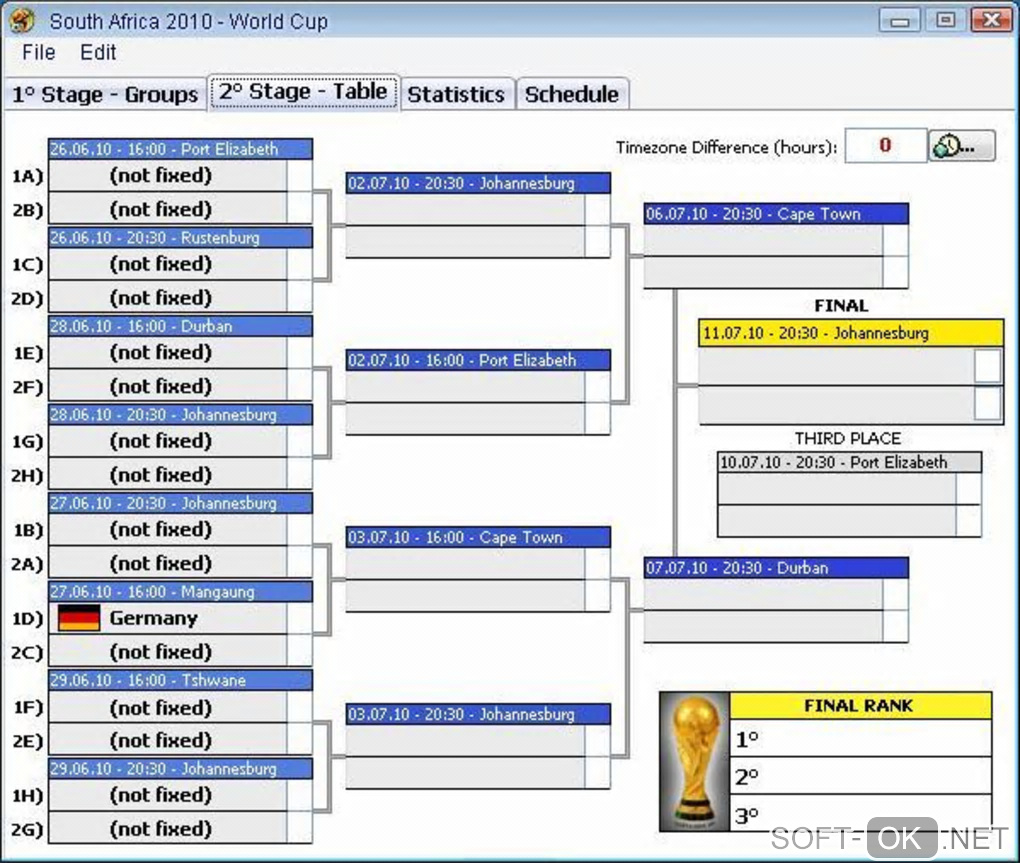Click the World Cup trophy image
This screenshot has height=863, width=1020.
(x=695, y=762)
